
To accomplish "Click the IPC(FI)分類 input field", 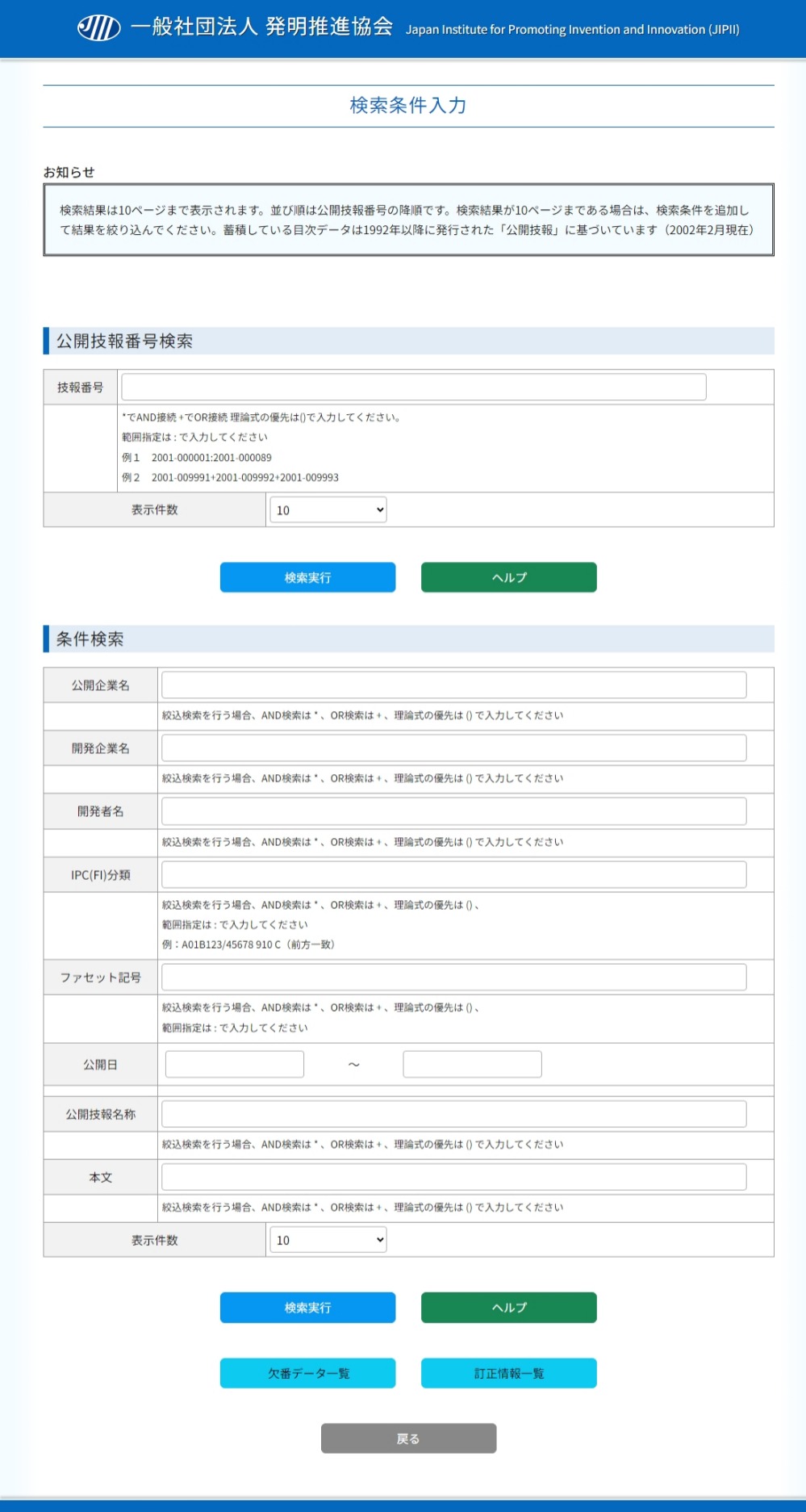I will (453, 874).
